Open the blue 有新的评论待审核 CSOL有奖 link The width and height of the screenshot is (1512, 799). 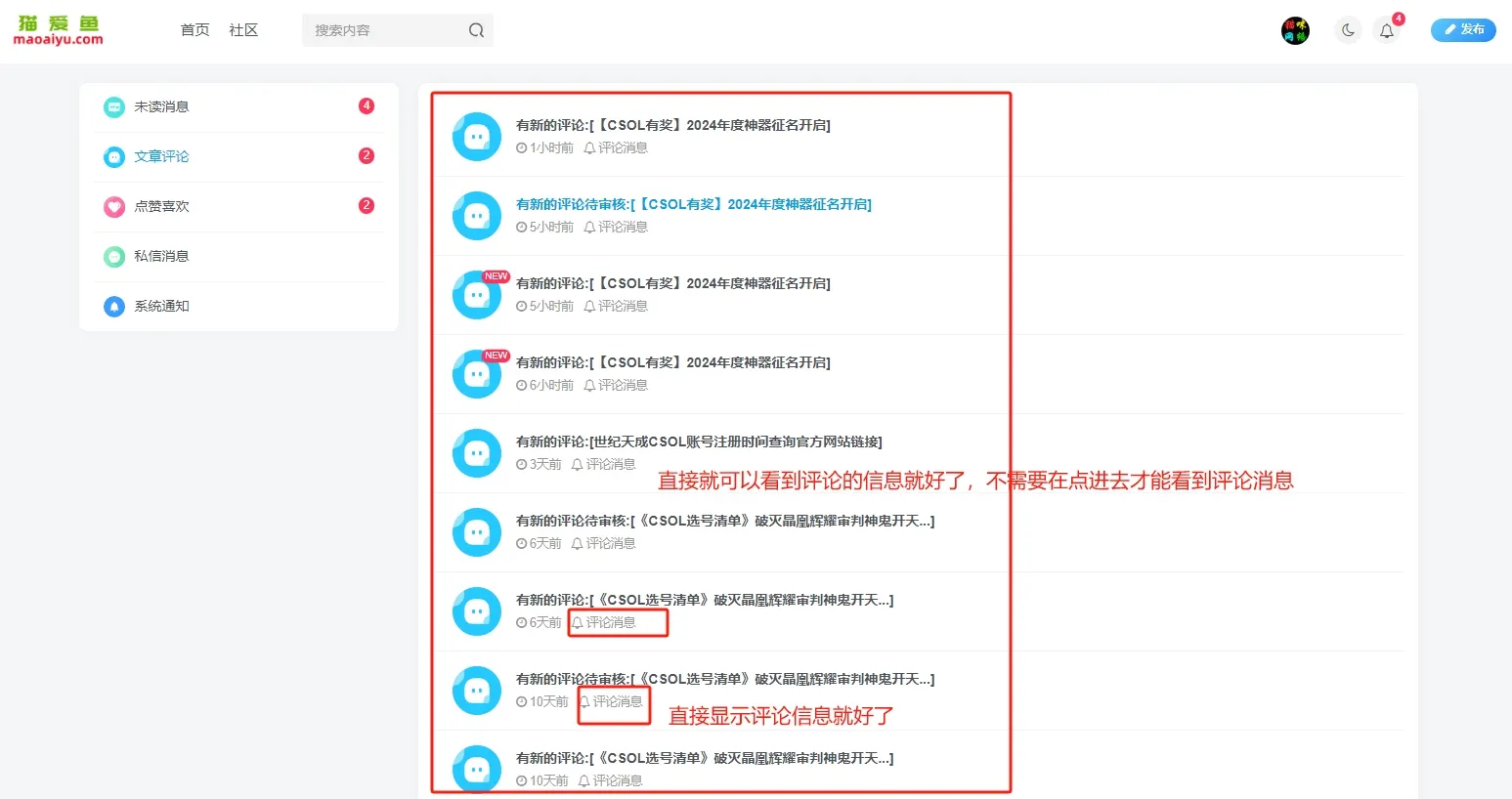[x=694, y=204]
